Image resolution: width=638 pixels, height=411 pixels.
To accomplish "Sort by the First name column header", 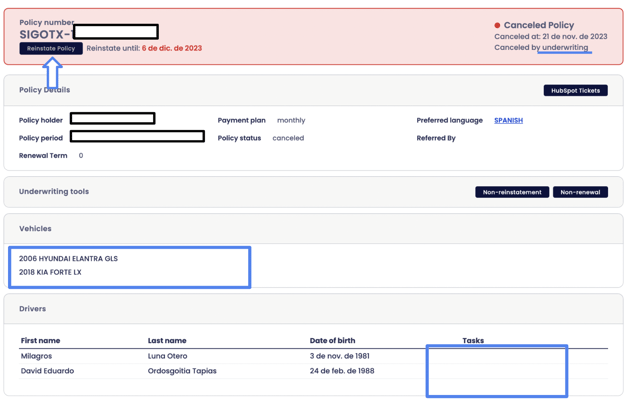I will tap(40, 340).
